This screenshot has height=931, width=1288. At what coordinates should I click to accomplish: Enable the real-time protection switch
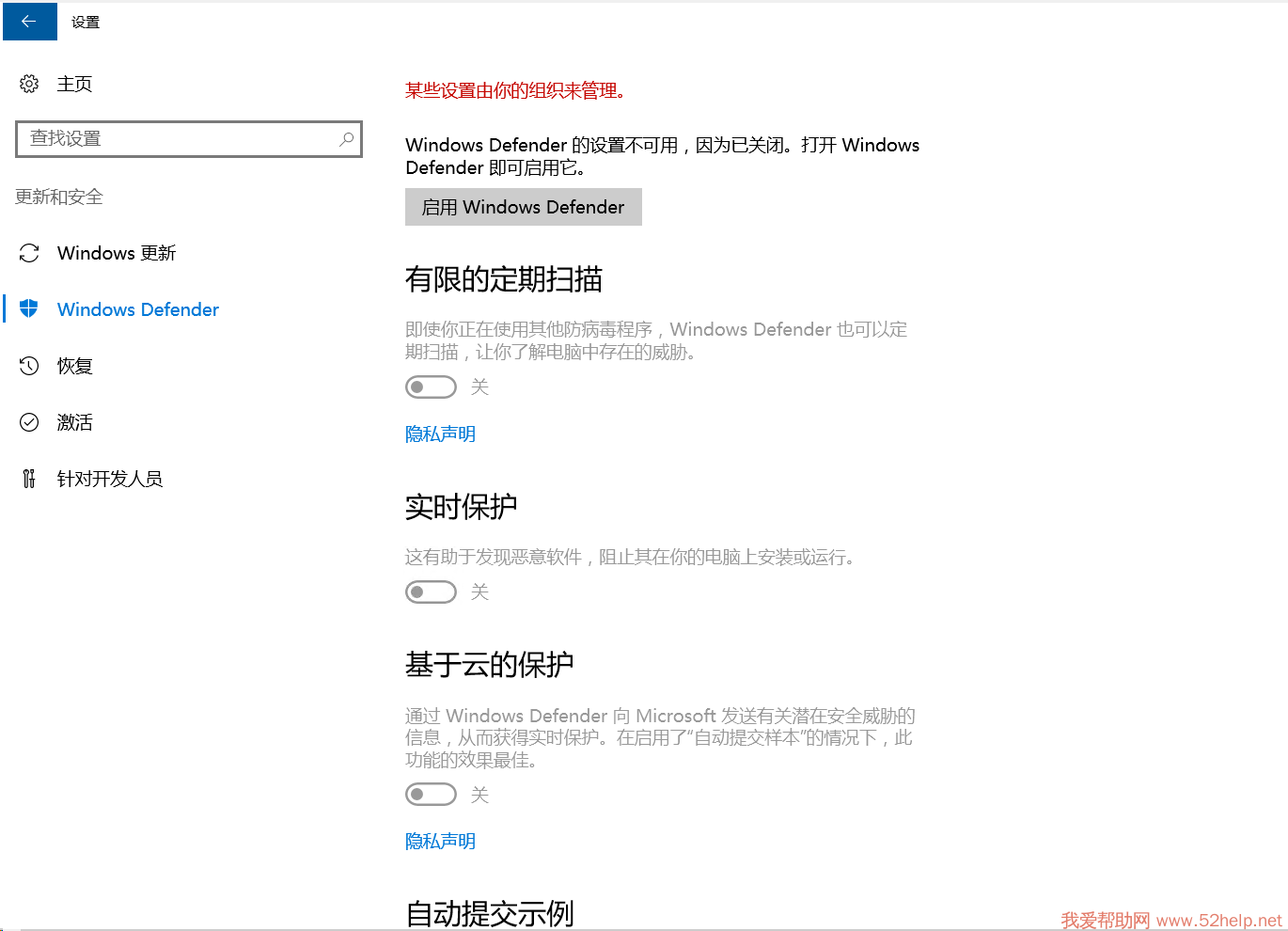pyautogui.click(x=431, y=592)
